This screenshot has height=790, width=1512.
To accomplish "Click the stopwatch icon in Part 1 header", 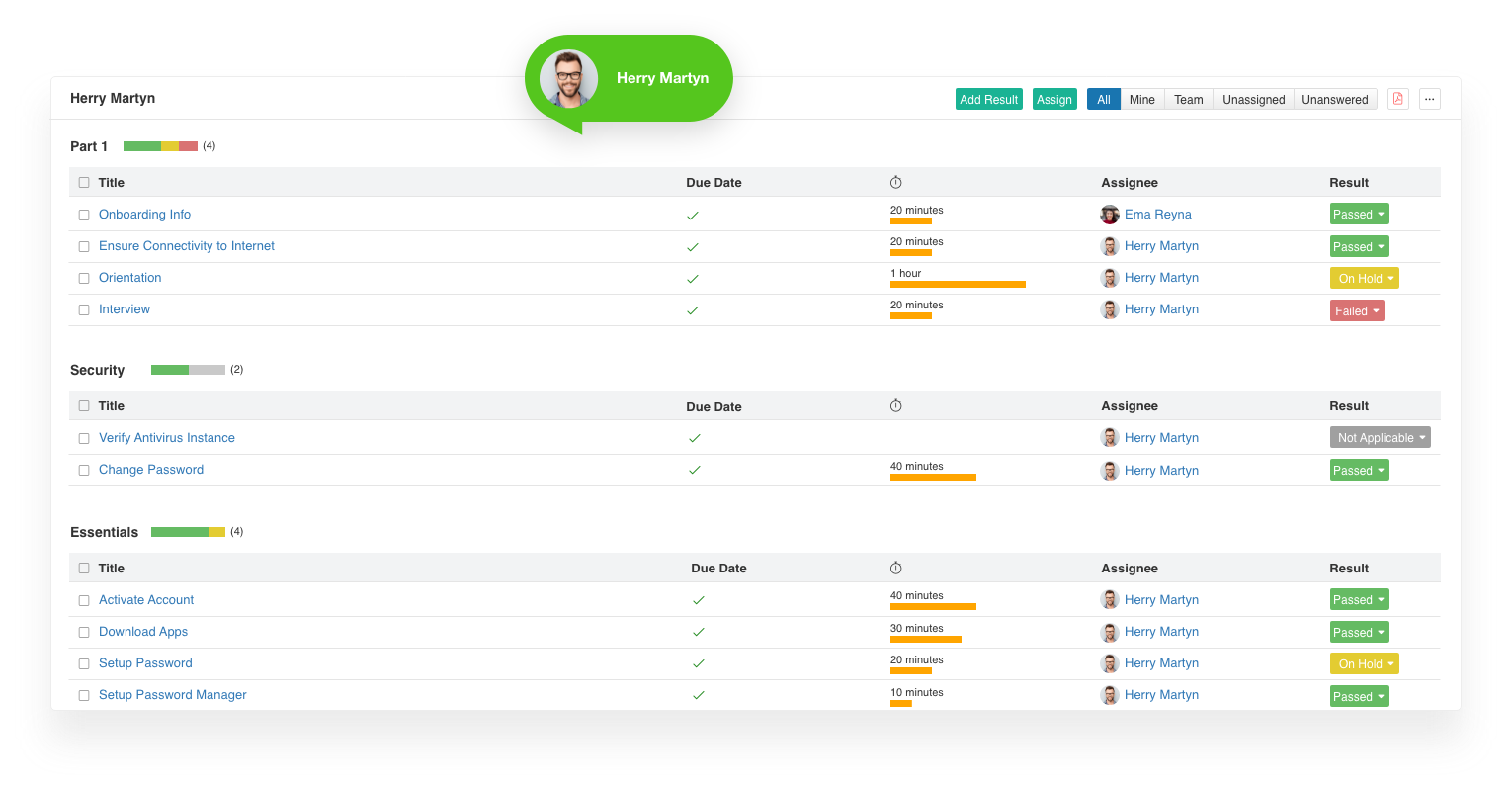I will (895, 182).
